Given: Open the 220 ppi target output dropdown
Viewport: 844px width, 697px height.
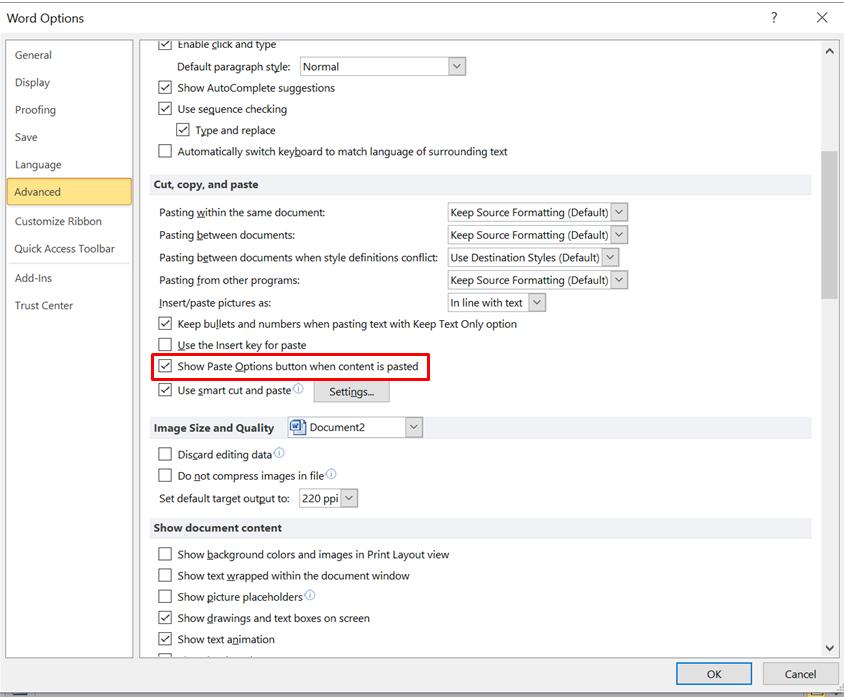Looking at the screenshot, I should coord(349,498).
